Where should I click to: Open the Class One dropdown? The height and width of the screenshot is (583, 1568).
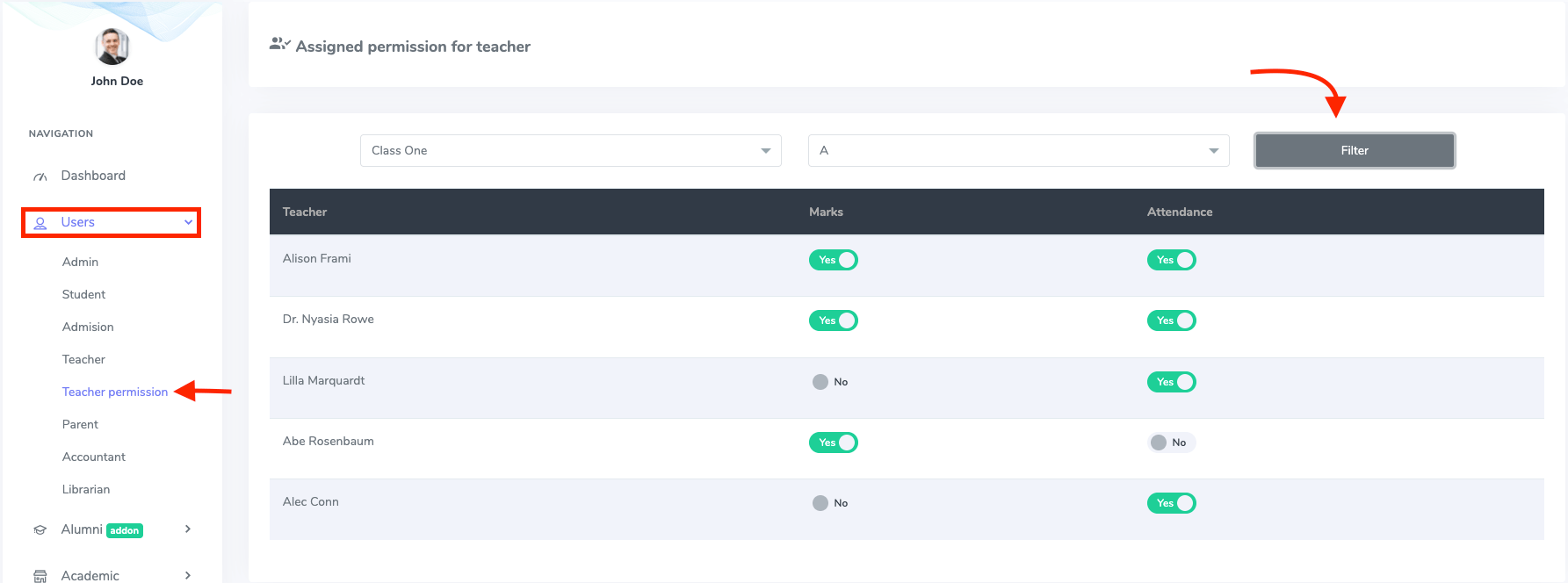[570, 150]
